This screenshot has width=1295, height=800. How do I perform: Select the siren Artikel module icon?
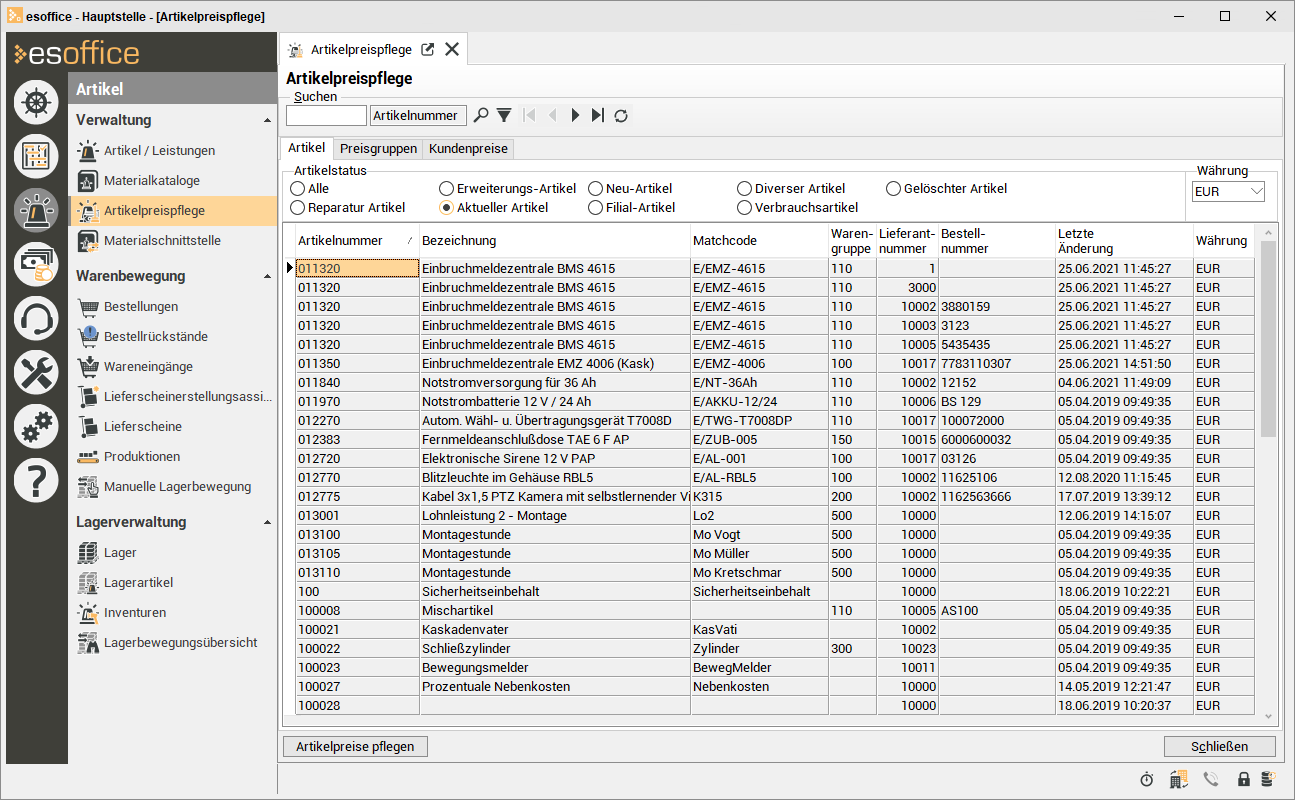(36, 209)
